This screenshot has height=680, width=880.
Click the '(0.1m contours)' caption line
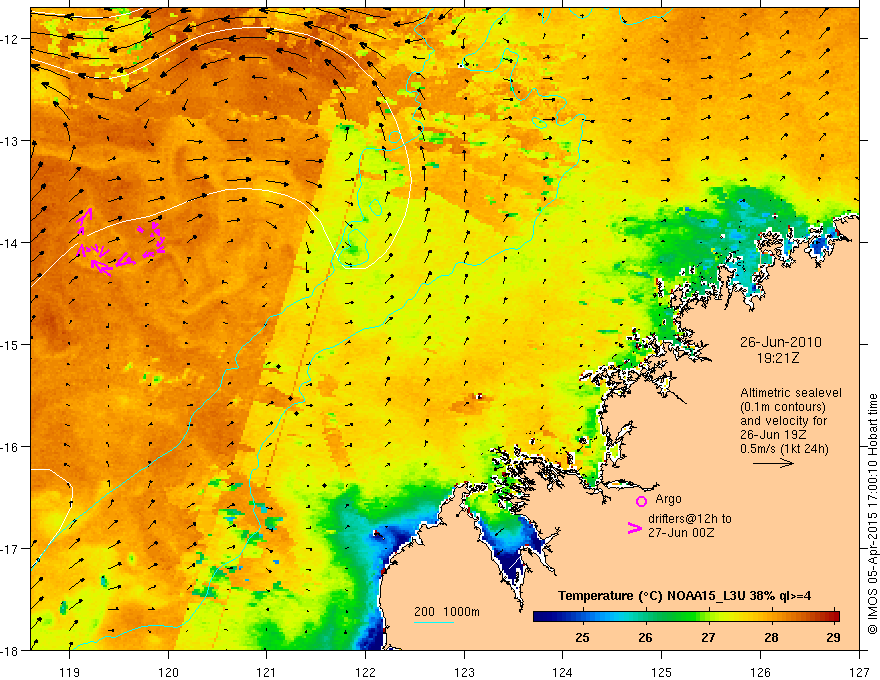tap(783, 407)
